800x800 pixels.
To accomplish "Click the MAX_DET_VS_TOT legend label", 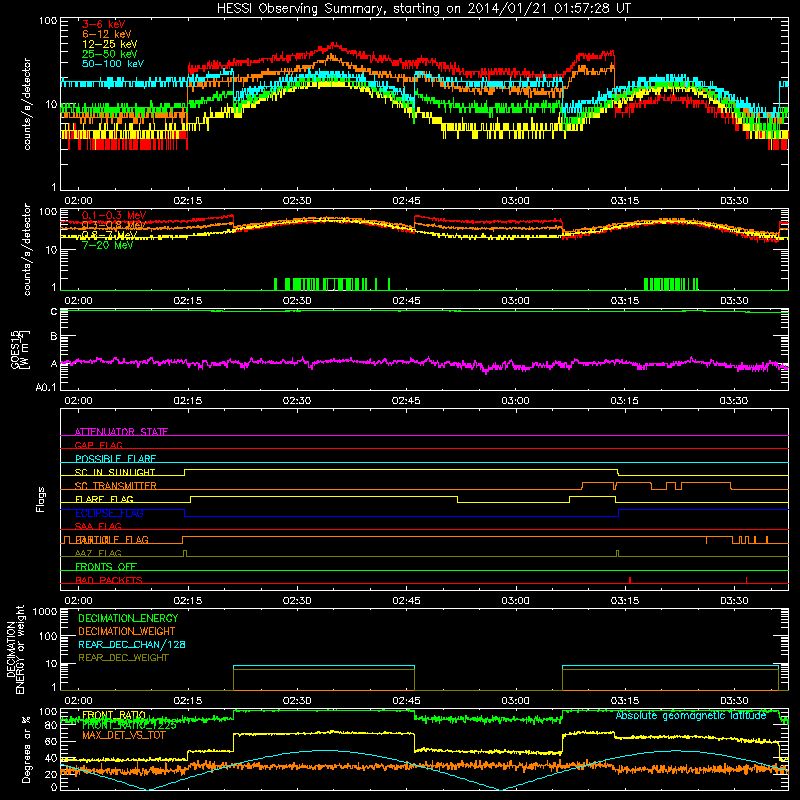I will pyautogui.click(x=123, y=735).
